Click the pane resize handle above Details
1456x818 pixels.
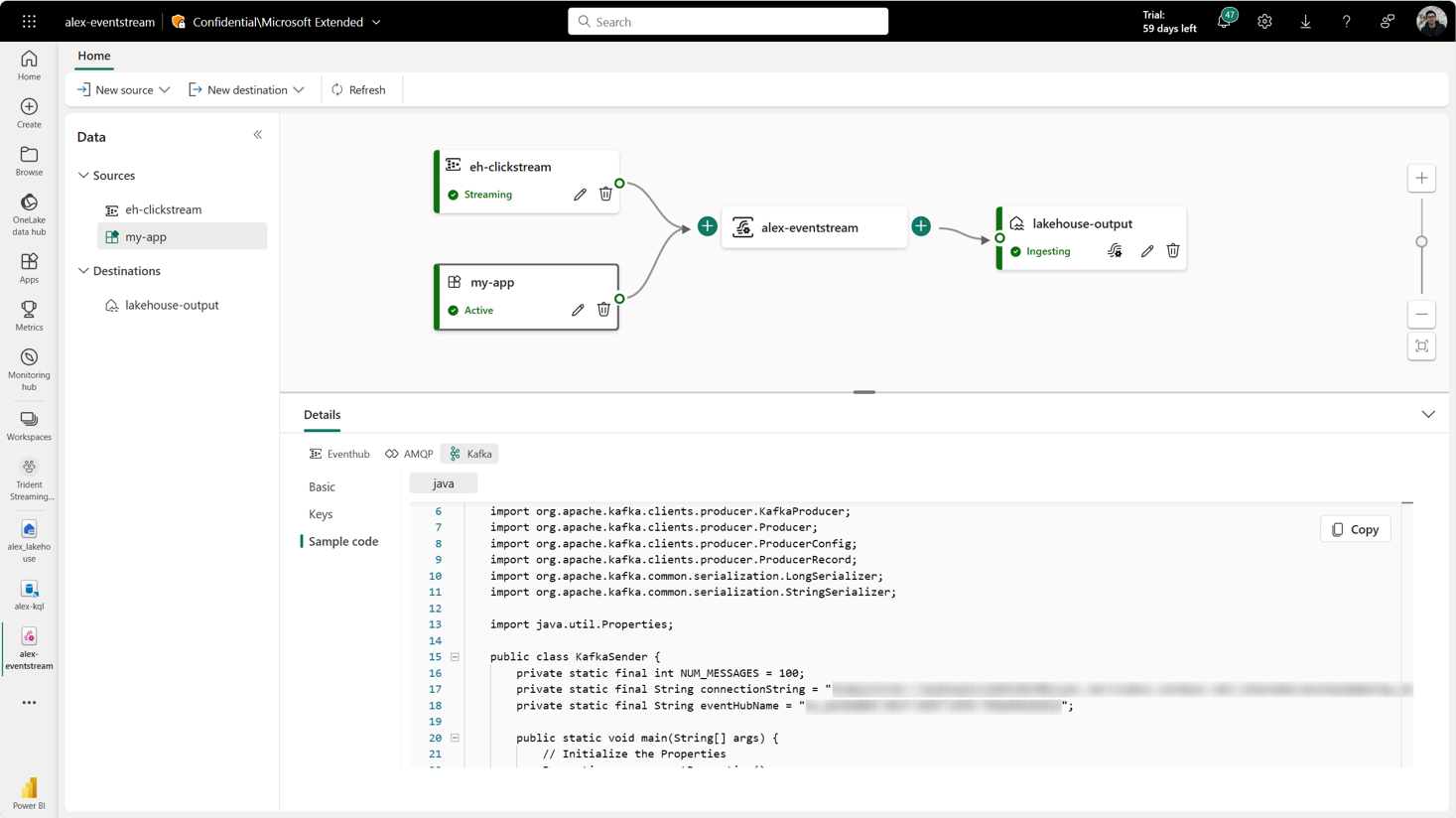click(864, 392)
